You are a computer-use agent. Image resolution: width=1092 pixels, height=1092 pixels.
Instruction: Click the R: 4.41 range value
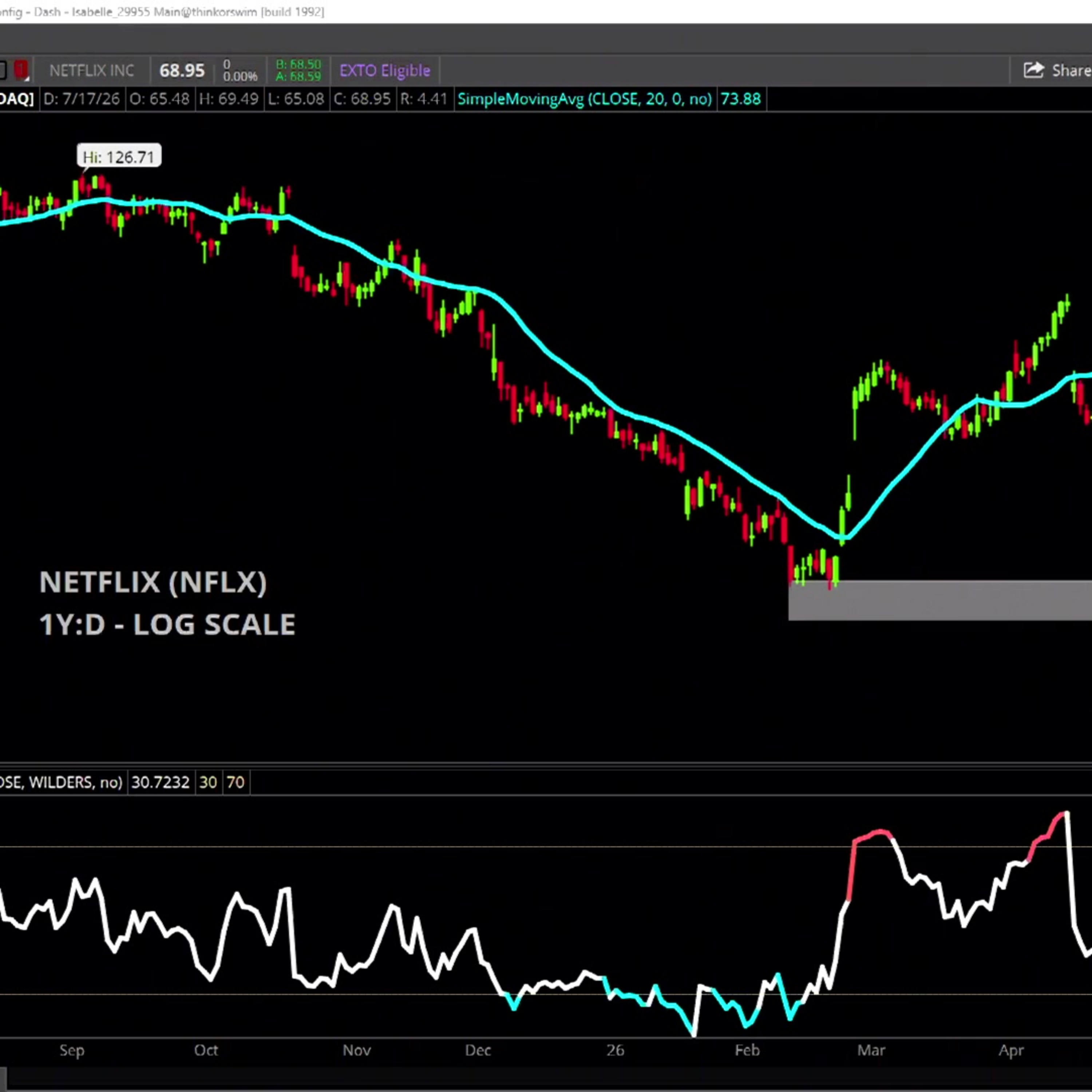click(424, 99)
